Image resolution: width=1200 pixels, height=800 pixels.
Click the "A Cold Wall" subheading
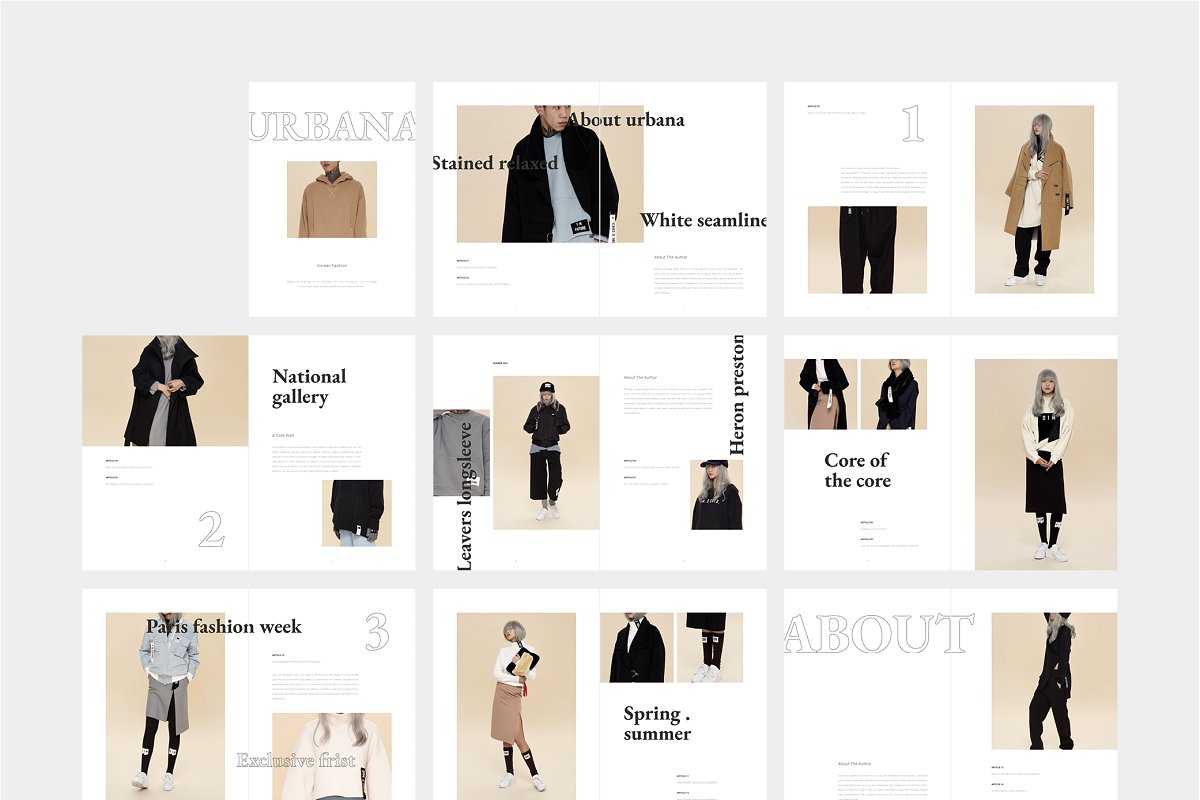283,436
